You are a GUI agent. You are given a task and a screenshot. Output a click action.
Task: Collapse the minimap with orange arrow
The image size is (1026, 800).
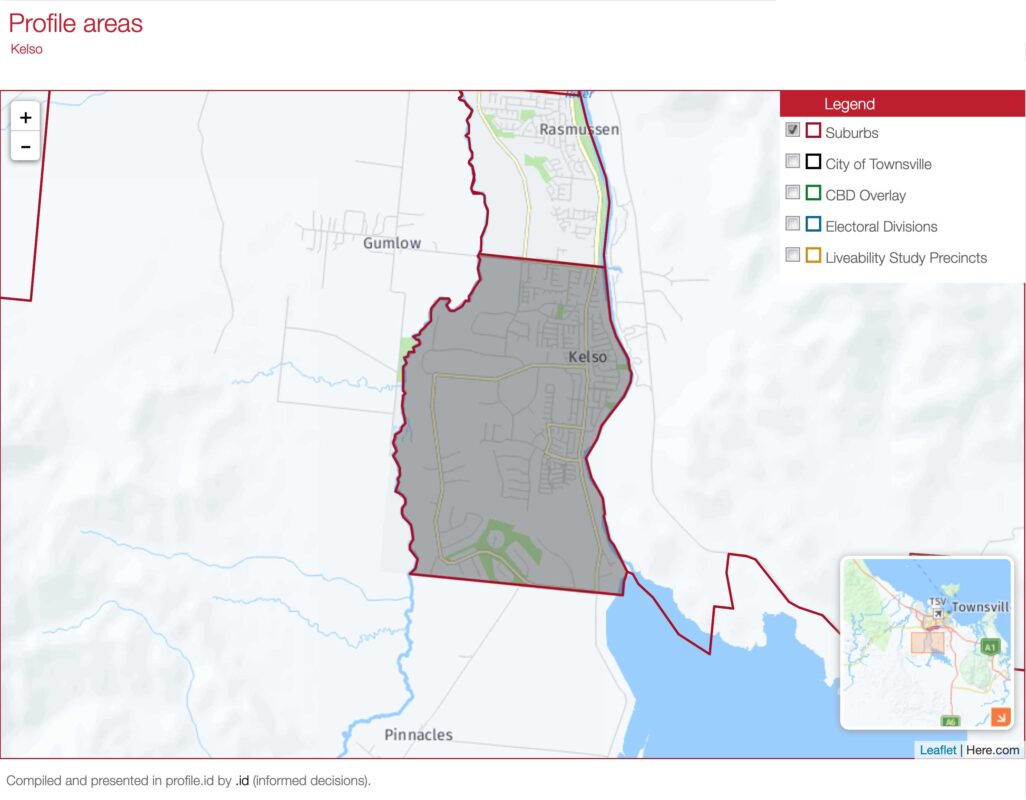1000,716
